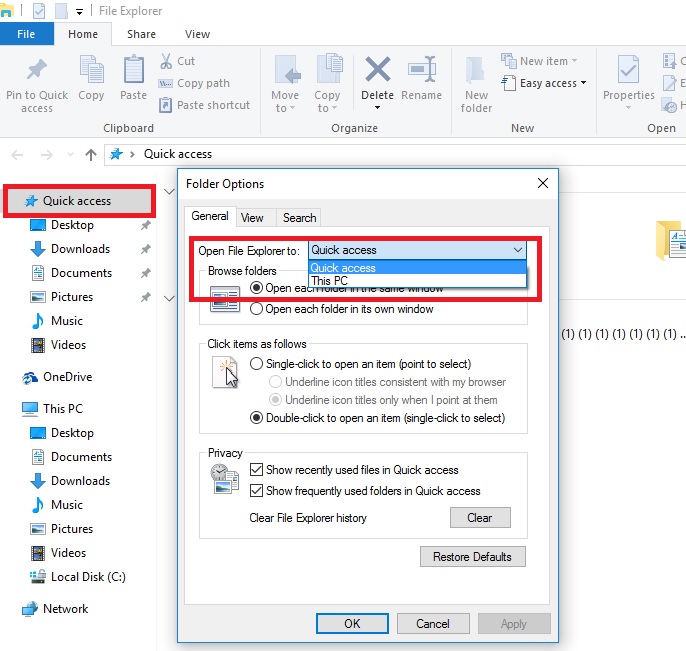Screen dimensions: 686x651
Task: Toggle Show frequently used folders checkbox
Action: point(256,490)
